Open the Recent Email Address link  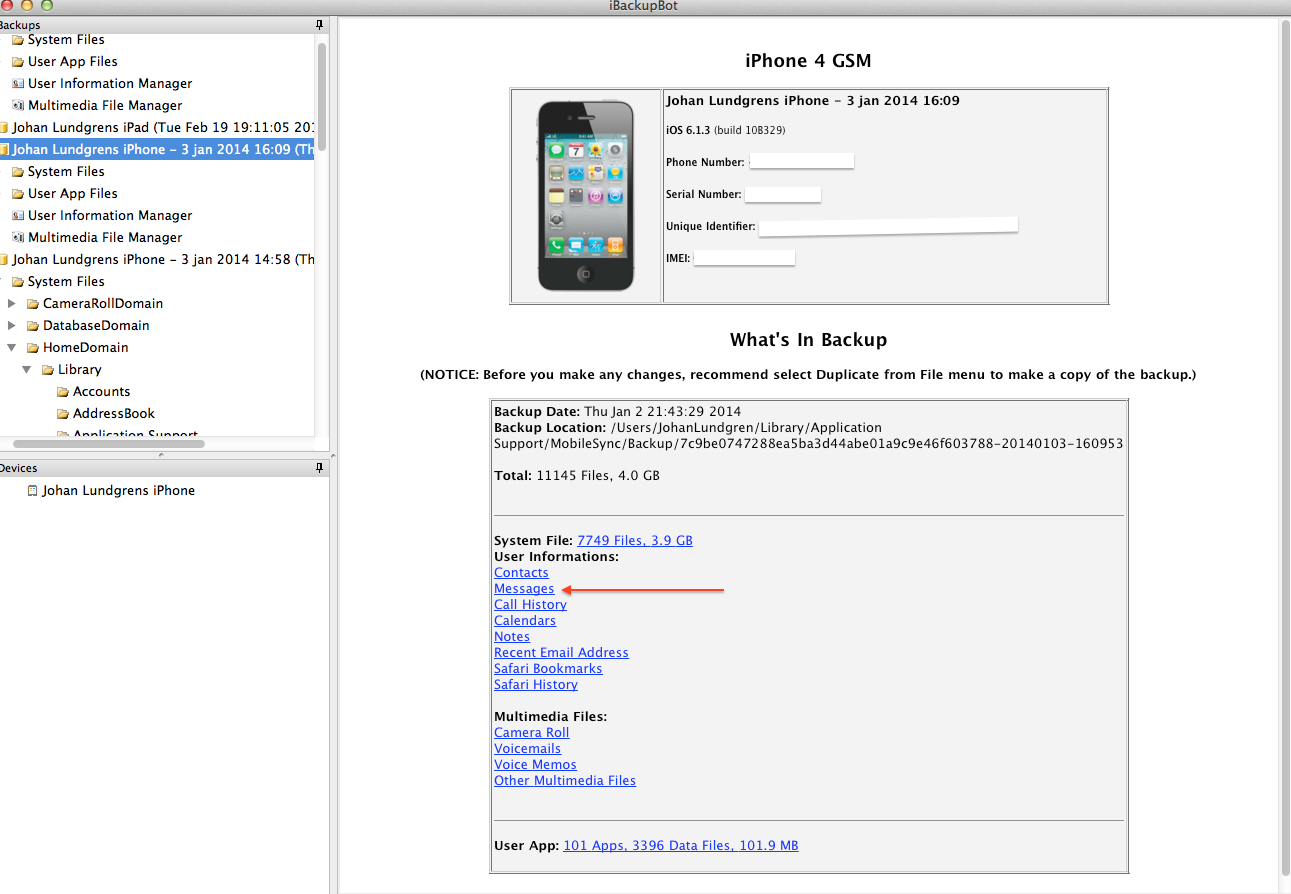(x=561, y=652)
